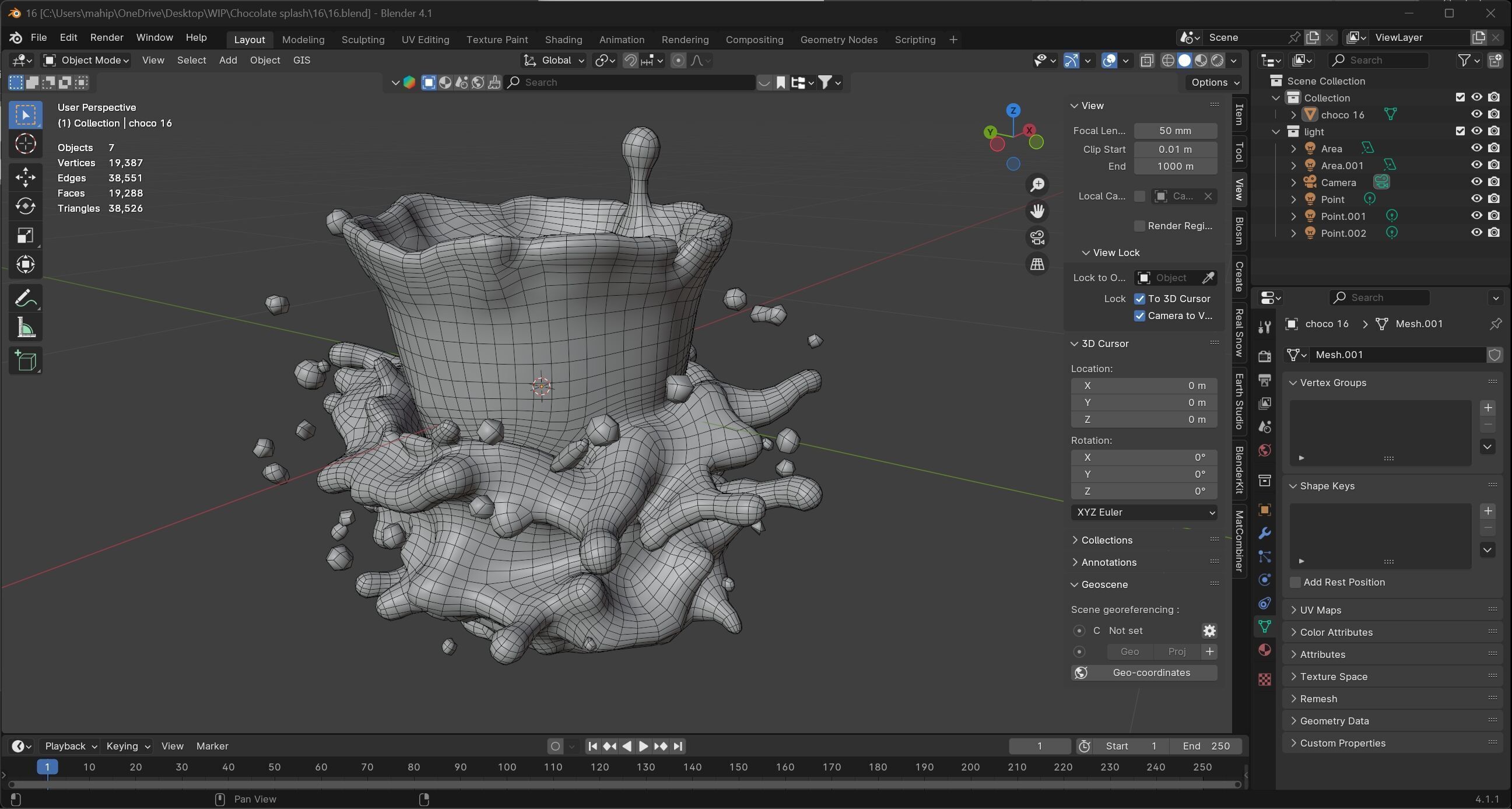
Task: Click the Geo-coordinates button
Action: [1143, 673]
